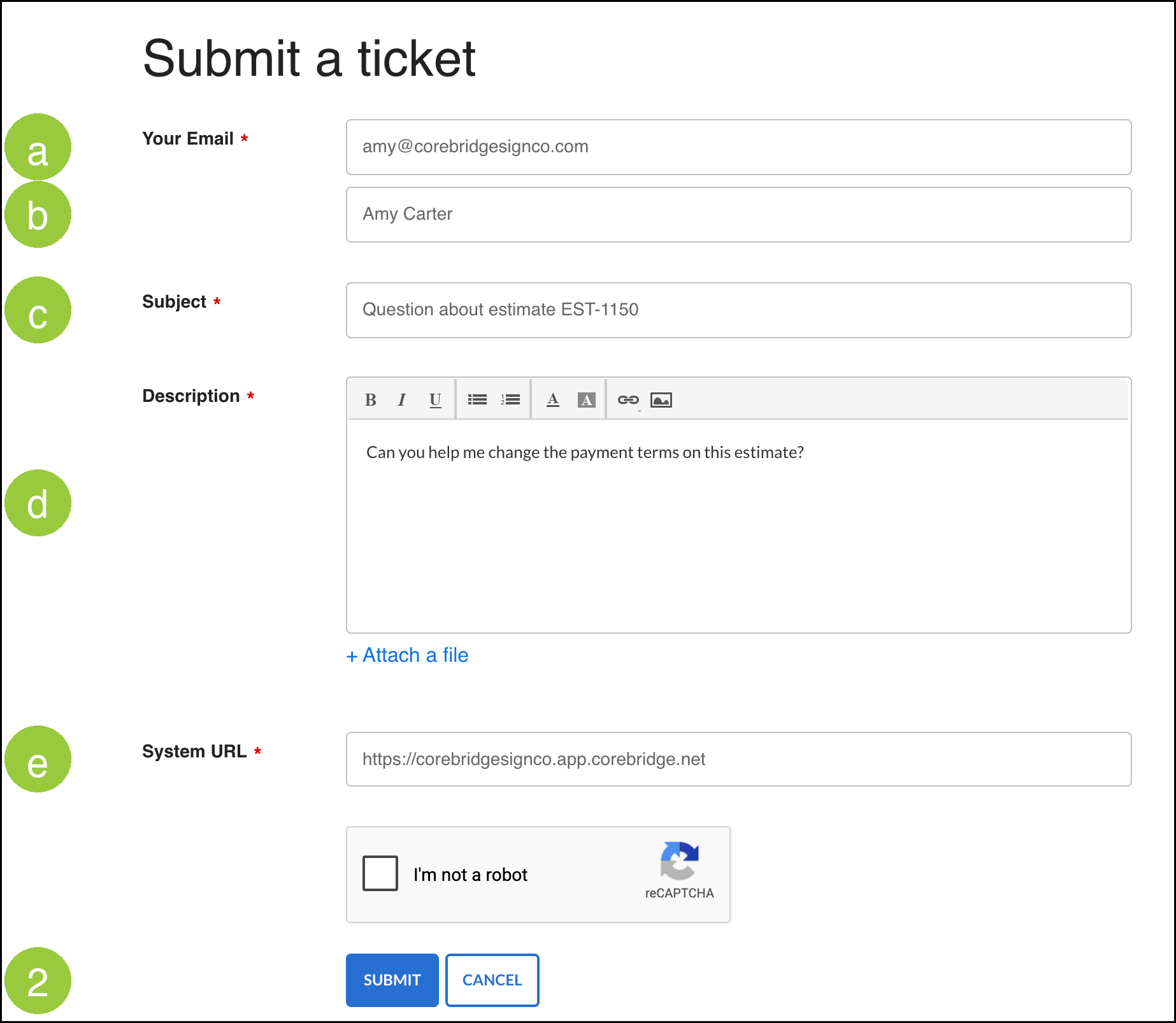The width and height of the screenshot is (1176, 1023).
Task: Click the Amy Carter name field
Action: coord(739,215)
